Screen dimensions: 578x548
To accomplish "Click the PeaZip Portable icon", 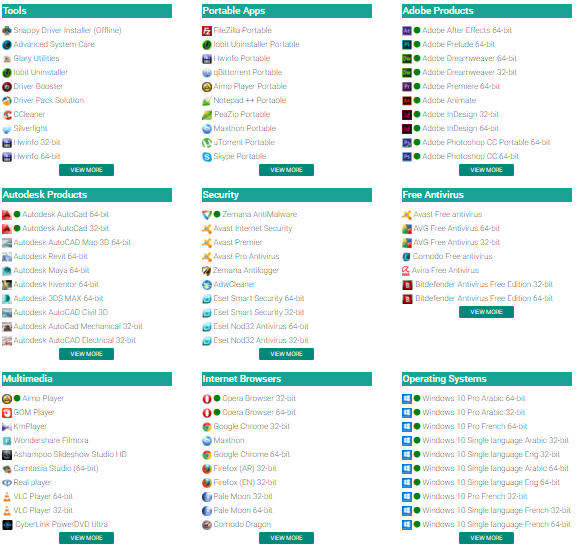I will coord(207,115).
